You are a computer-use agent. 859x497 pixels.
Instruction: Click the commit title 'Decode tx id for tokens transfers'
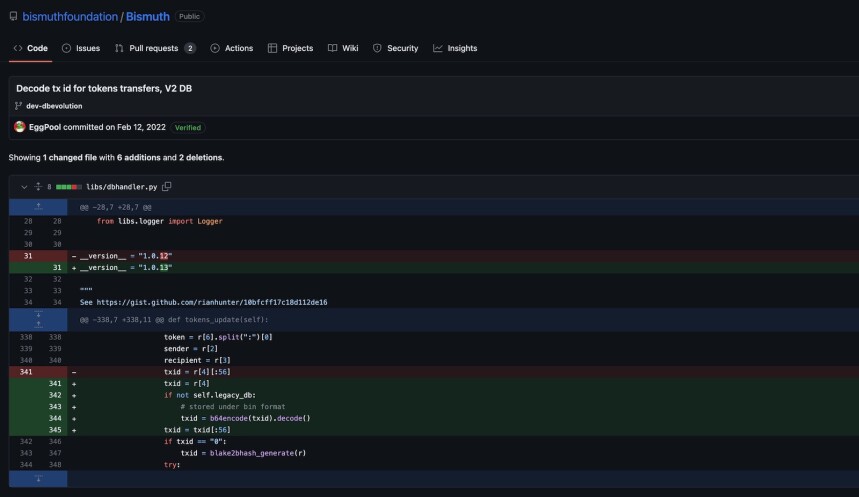(104, 88)
